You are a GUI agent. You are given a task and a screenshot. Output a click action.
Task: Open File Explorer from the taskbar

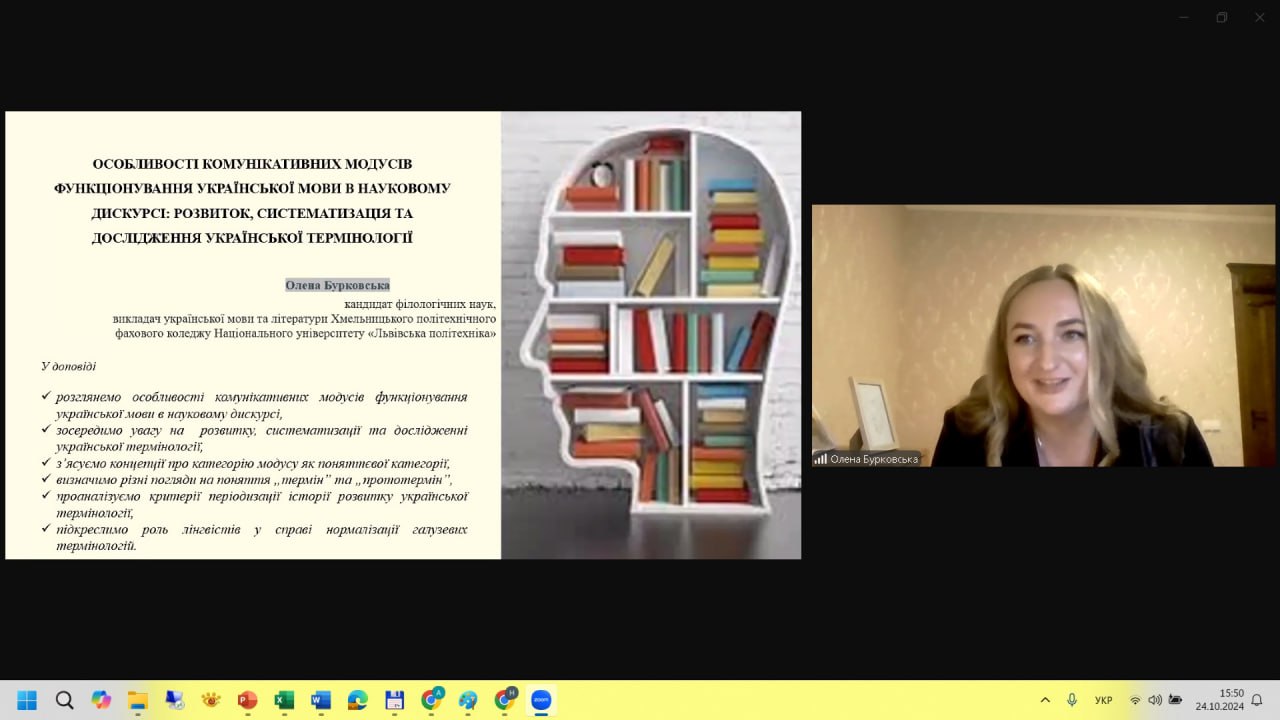pos(137,700)
